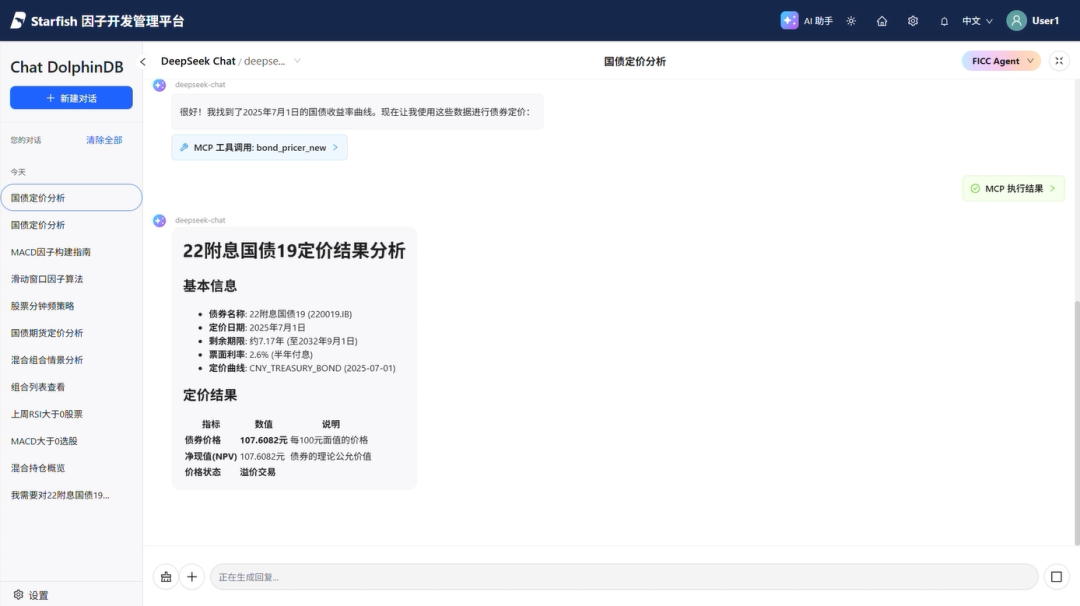
Task: Open FICC Agent dropdown
Action: click(1001, 61)
